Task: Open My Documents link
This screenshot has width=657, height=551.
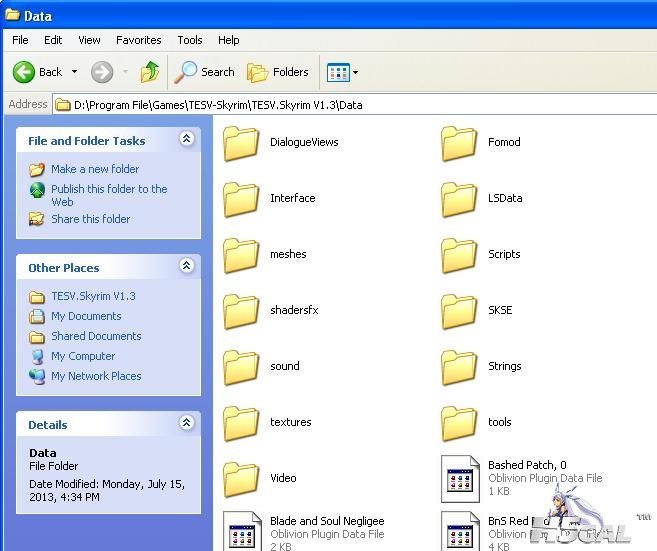Action: (86, 316)
